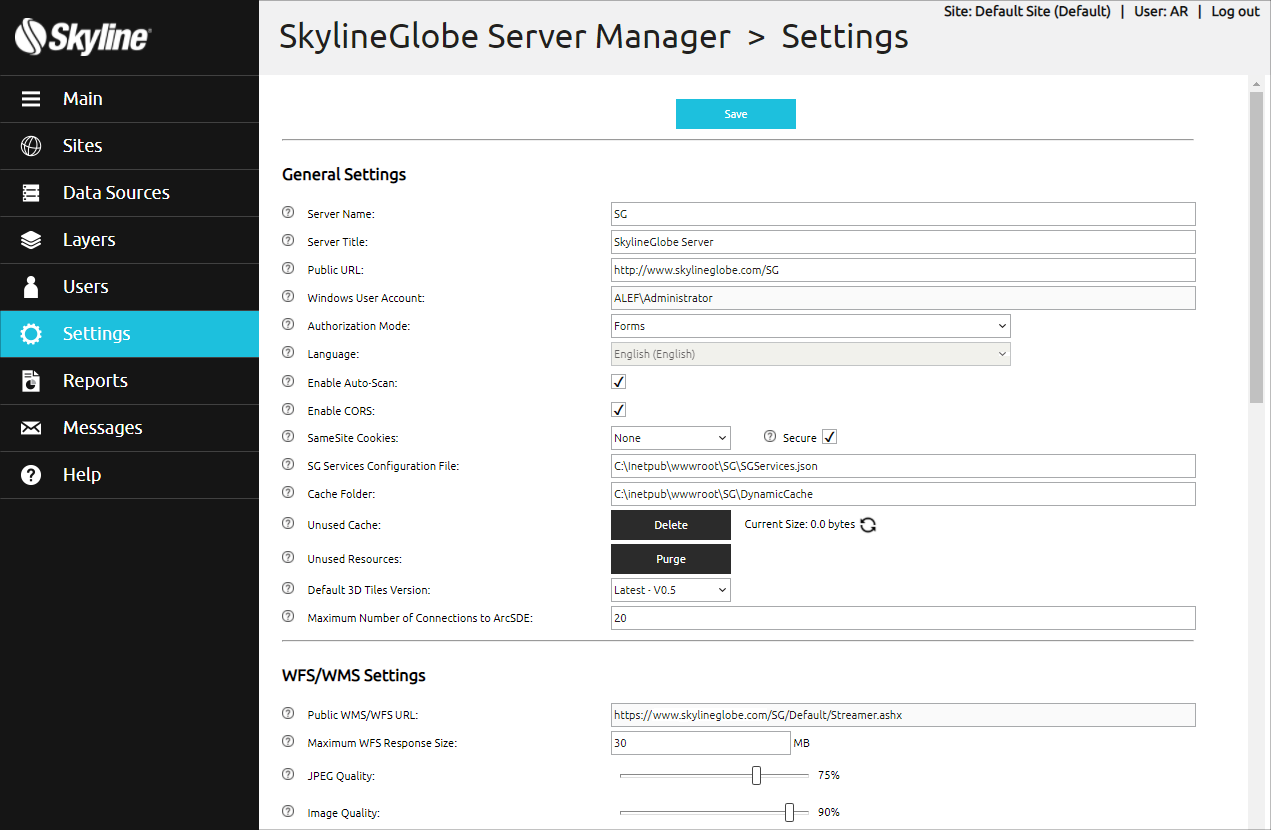Refresh the unused cache current size

click(868, 525)
